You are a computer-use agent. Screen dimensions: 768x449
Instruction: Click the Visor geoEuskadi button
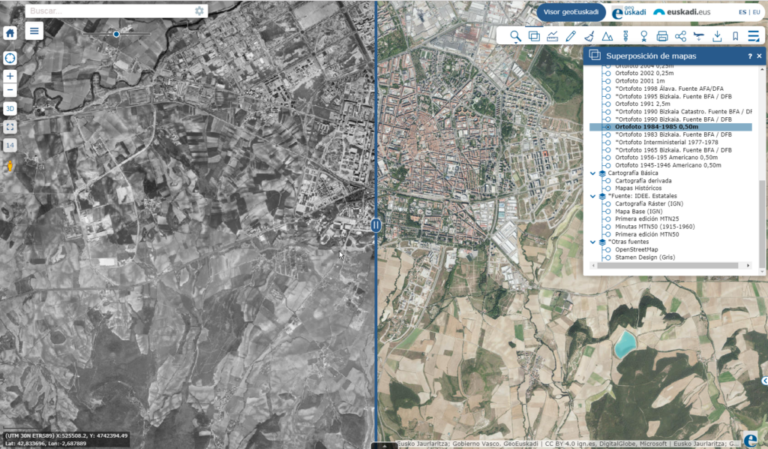pos(571,12)
